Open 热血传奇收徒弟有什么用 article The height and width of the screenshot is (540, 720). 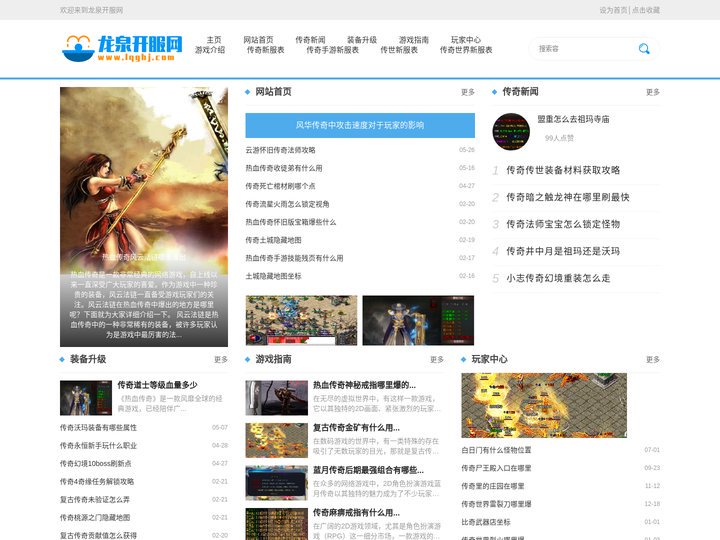(x=284, y=168)
